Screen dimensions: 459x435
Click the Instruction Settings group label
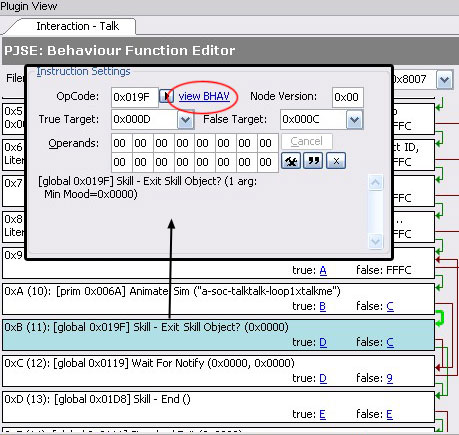pos(83,71)
